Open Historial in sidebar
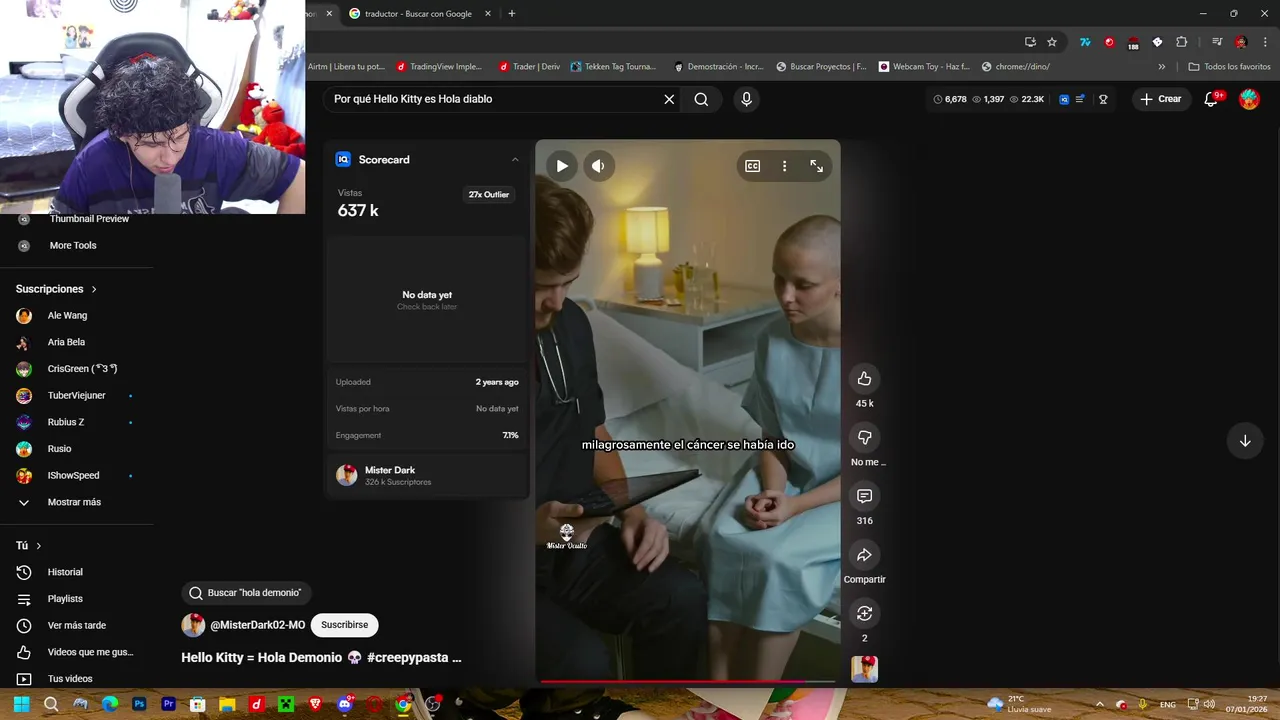Screen dimensions: 1280x720 pyautogui.click(x=65, y=572)
